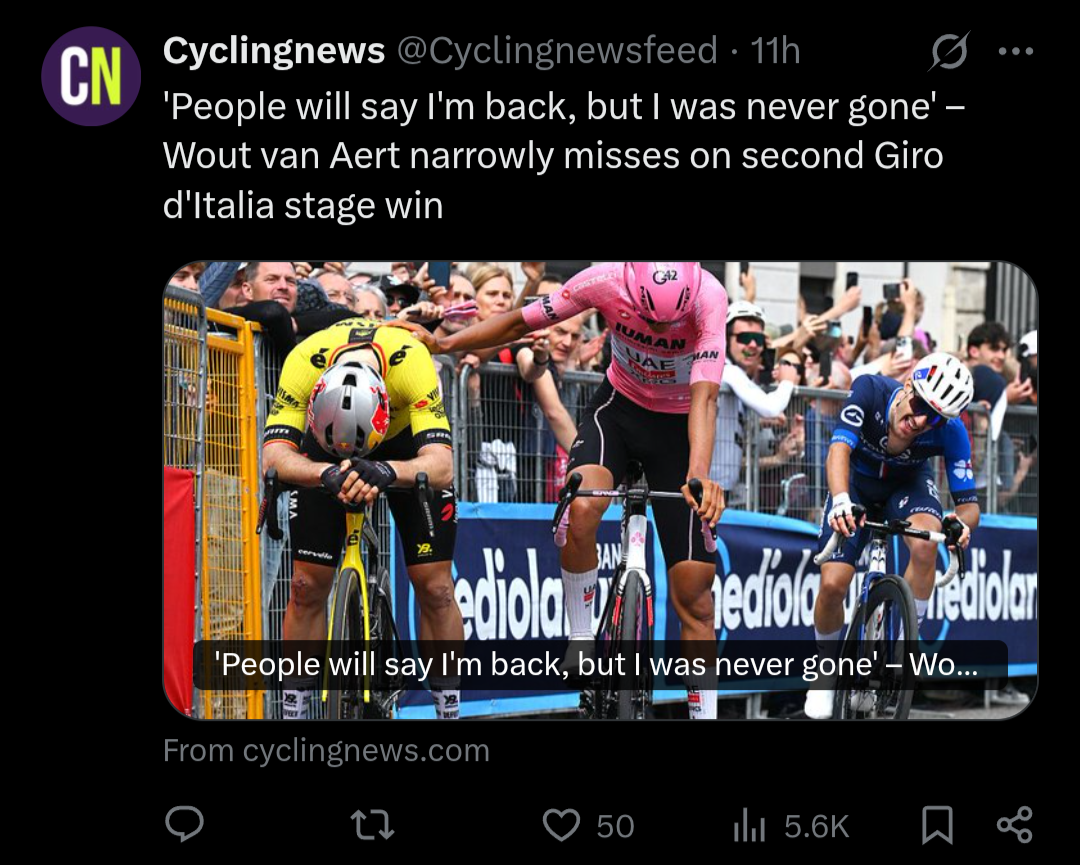This screenshot has height=865, width=1080.
Task: Click the 50 likes count
Action: (615, 826)
